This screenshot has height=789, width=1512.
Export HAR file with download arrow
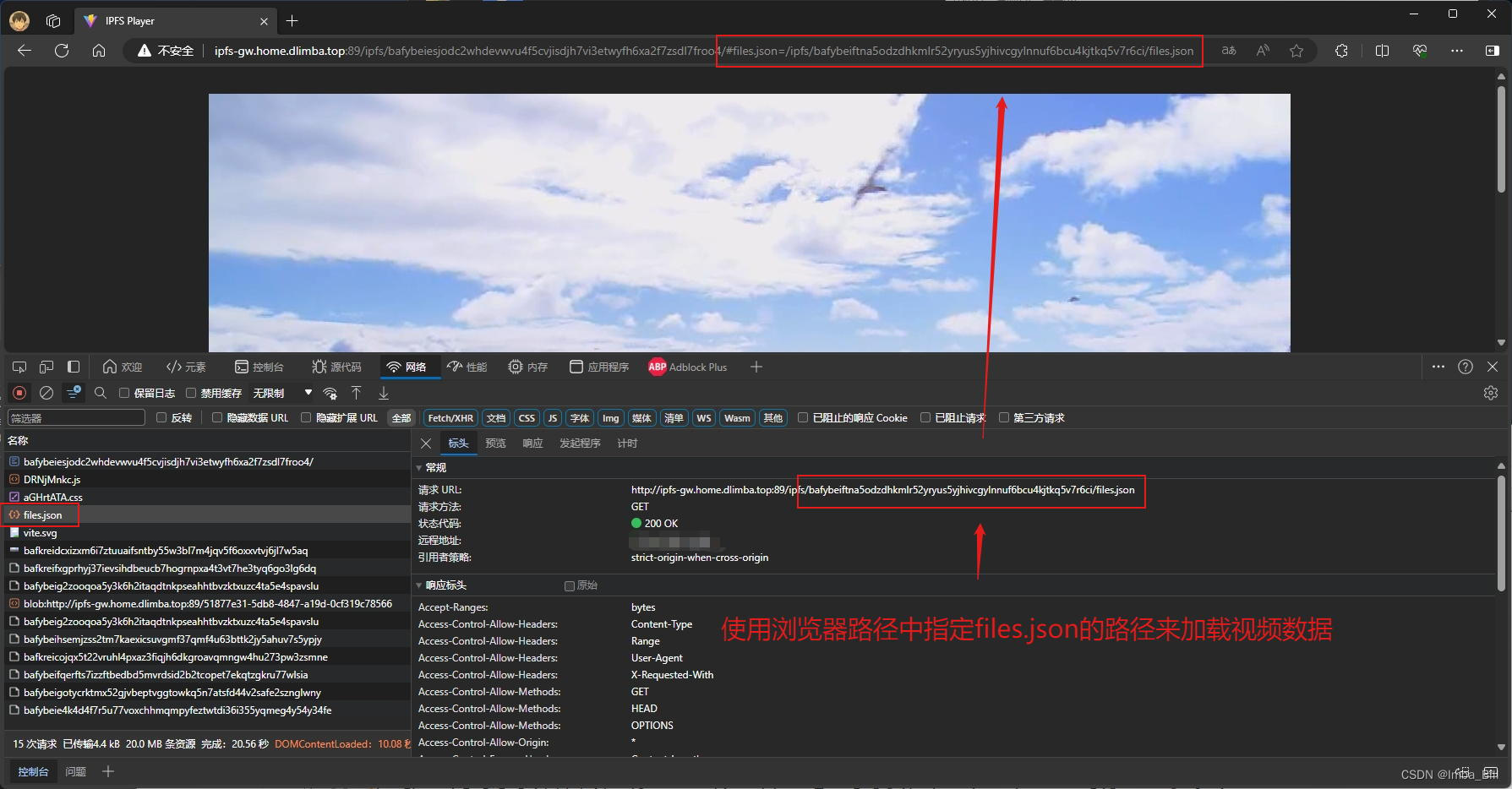coord(384,393)
